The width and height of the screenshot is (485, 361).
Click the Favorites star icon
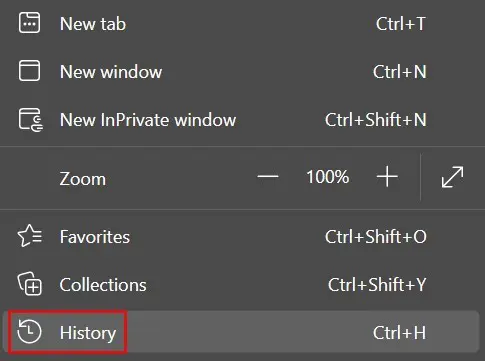[x=30, y=236]
